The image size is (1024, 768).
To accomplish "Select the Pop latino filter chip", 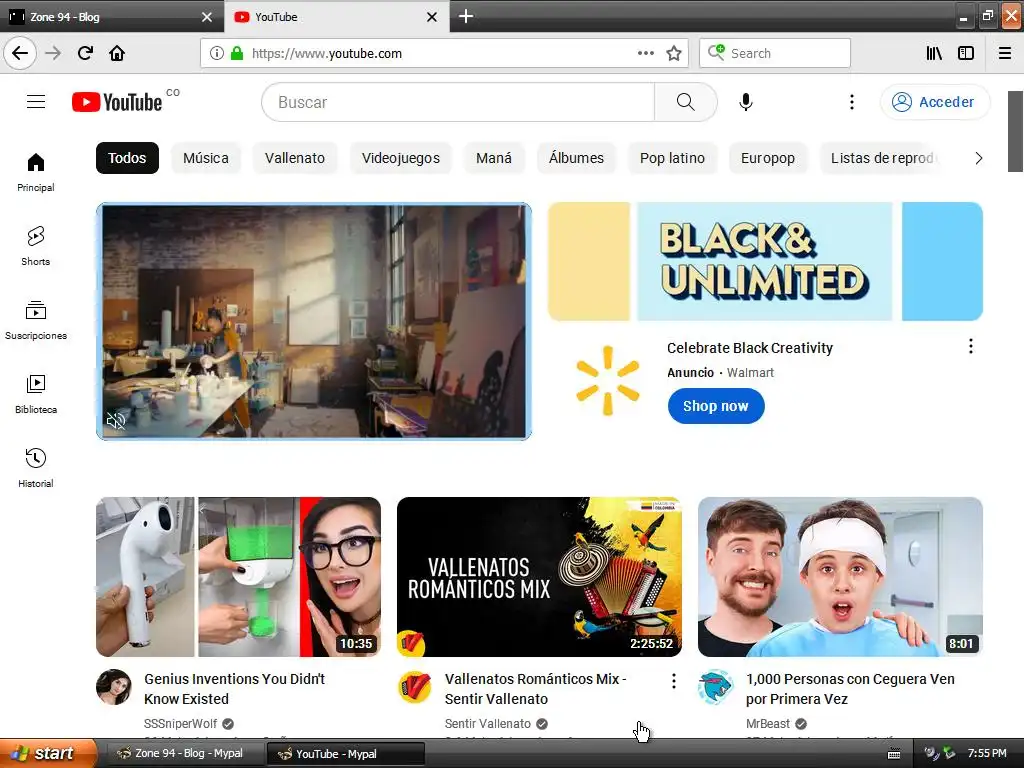I will point(672,158).
